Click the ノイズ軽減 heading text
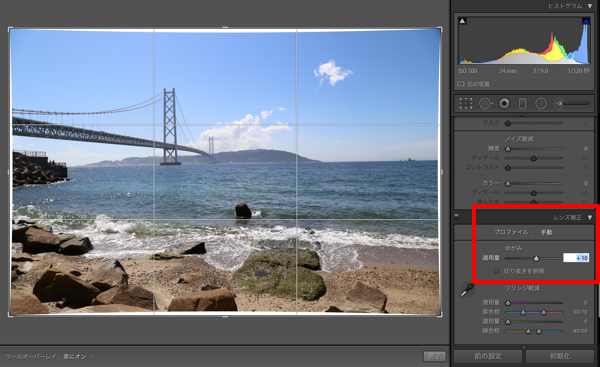Image resolution: width=600 pixels, height=367 pixels. click(519, 139)
